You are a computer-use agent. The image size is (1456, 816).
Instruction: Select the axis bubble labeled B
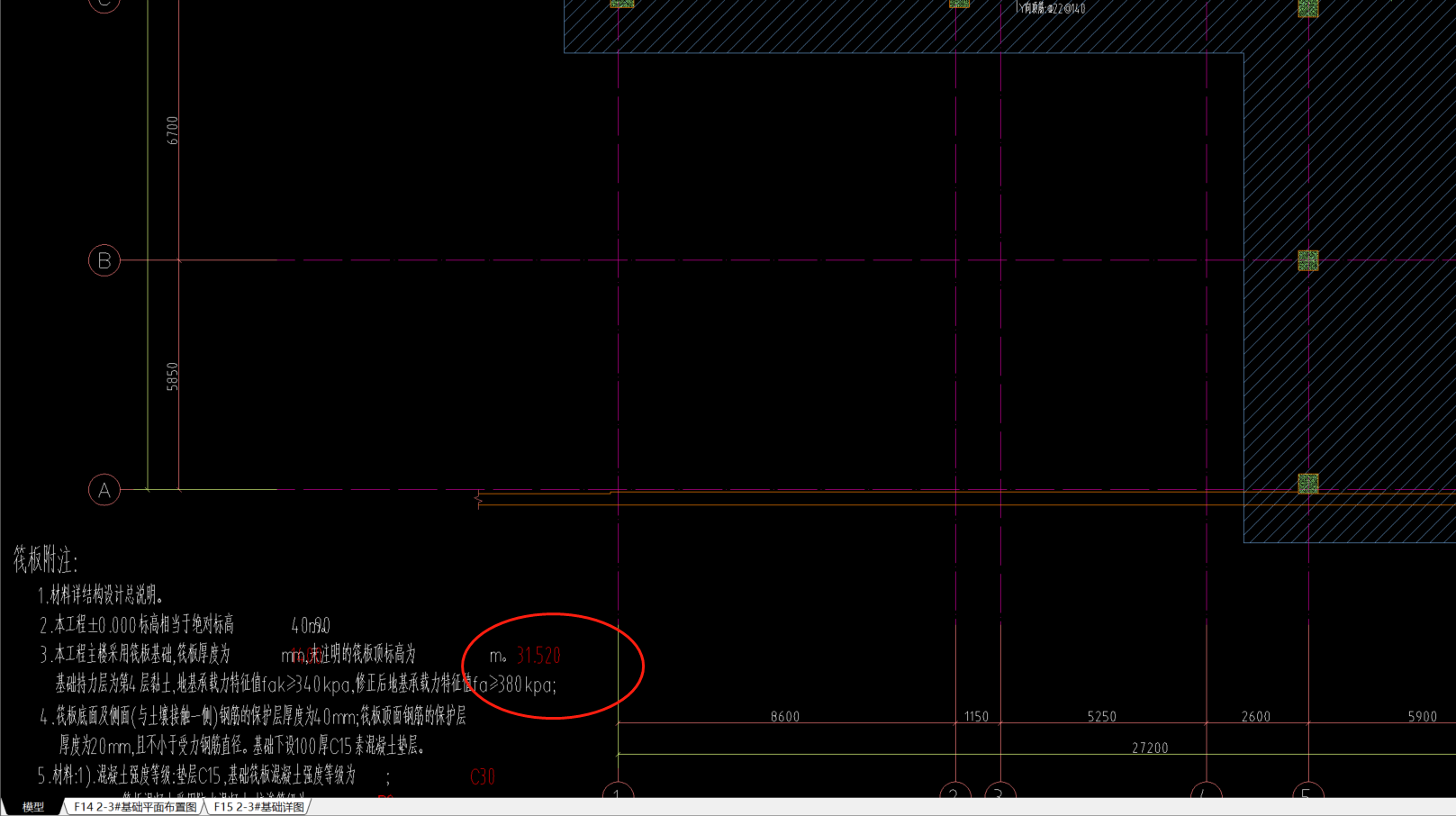104,260
